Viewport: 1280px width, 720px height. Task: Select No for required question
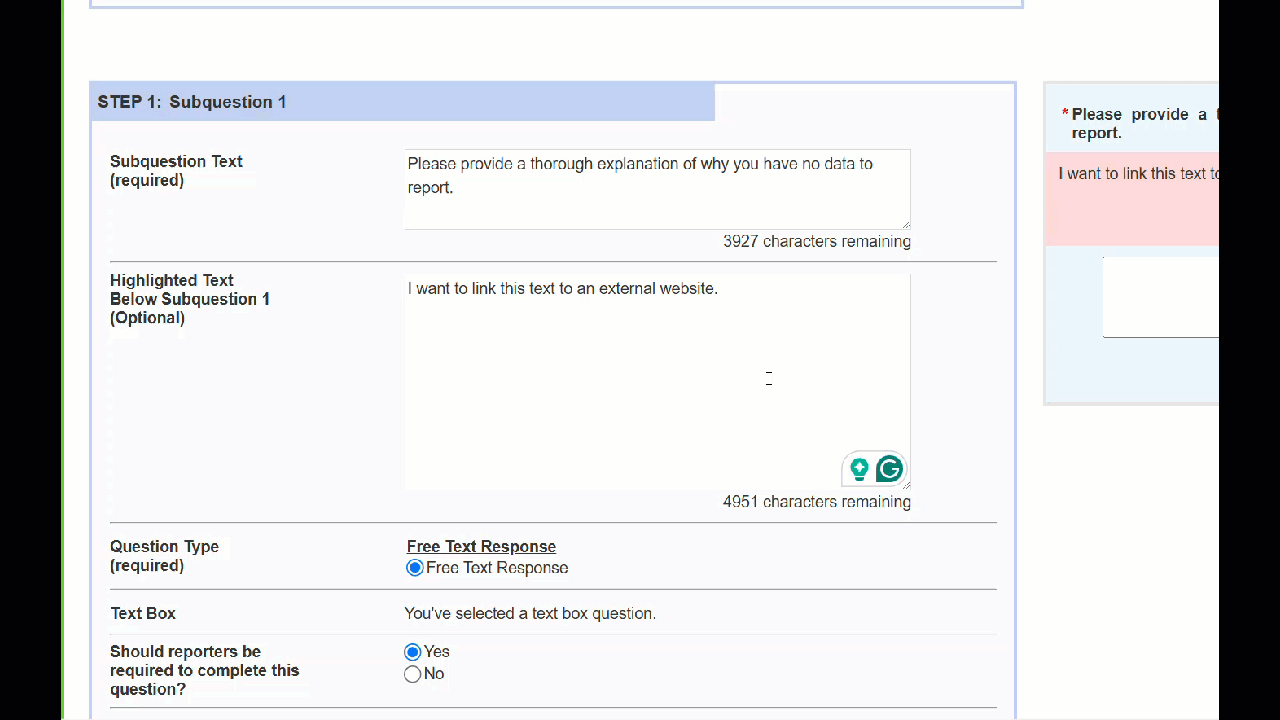click(413, 674)
